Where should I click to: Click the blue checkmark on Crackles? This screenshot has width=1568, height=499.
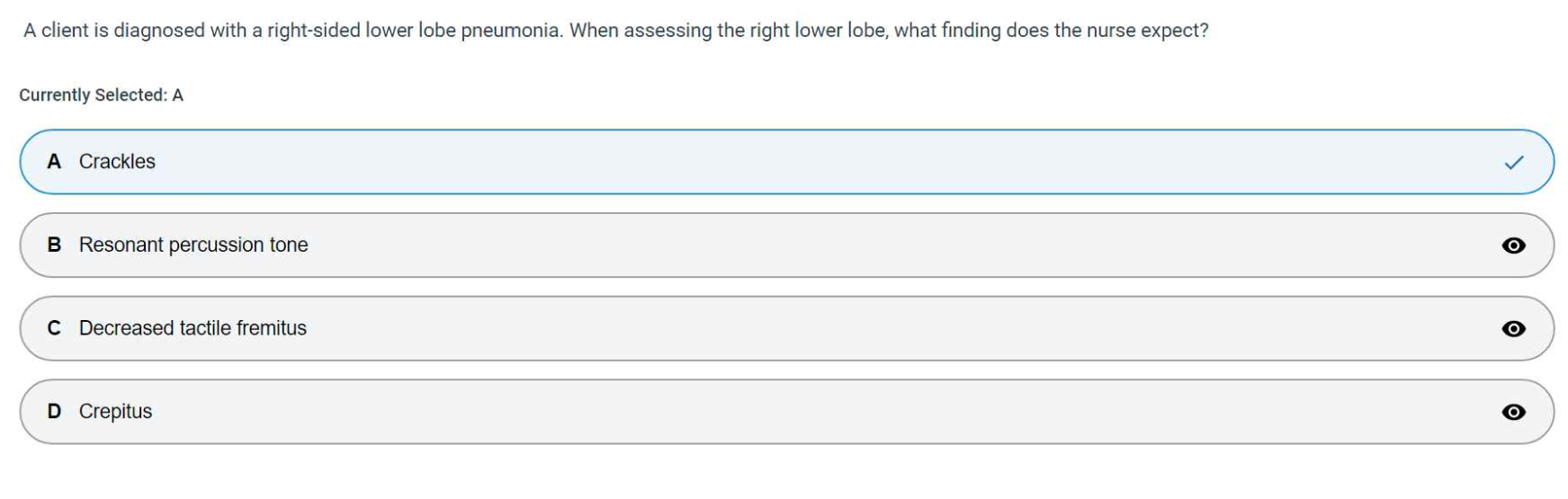point(1514,163)
